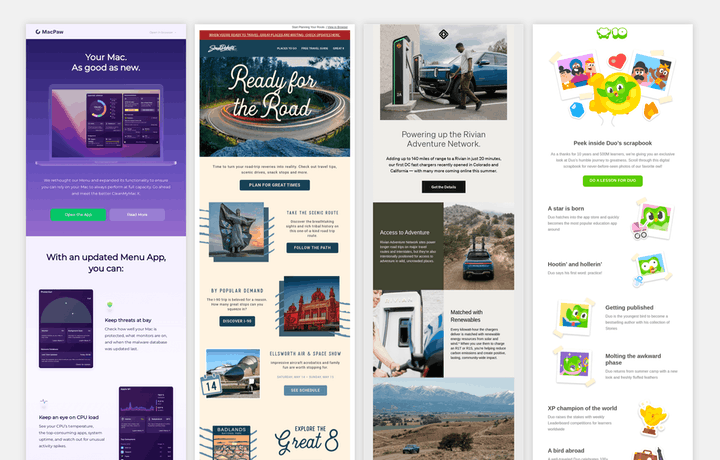Click the 'Ellsworth Air & Space Show' heading
This screenshot has height=460, width=720.
click(305, 354)
